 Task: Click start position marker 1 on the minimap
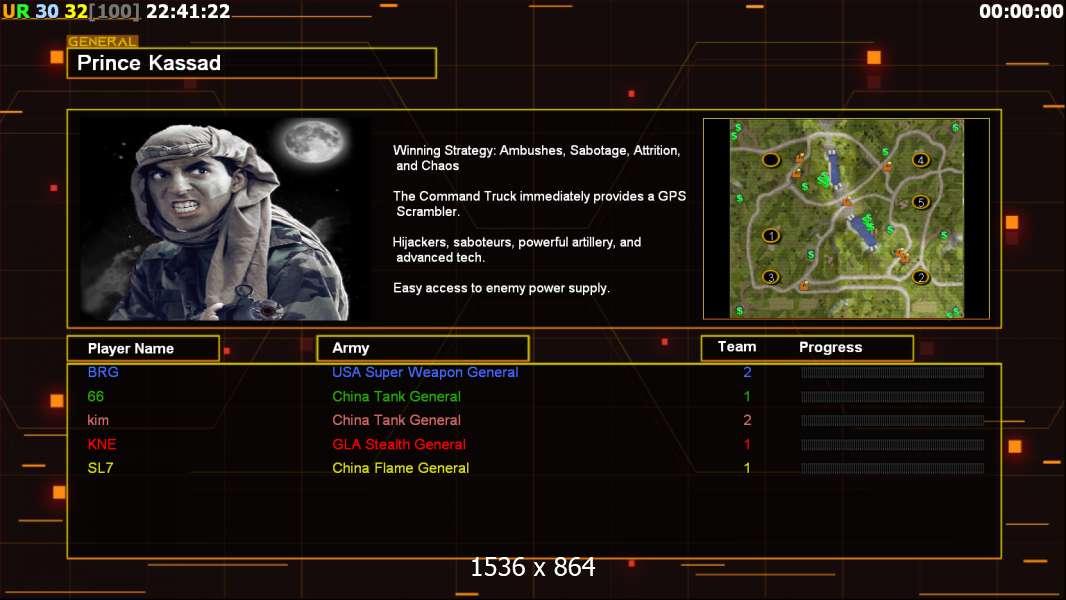coord(770,236)
